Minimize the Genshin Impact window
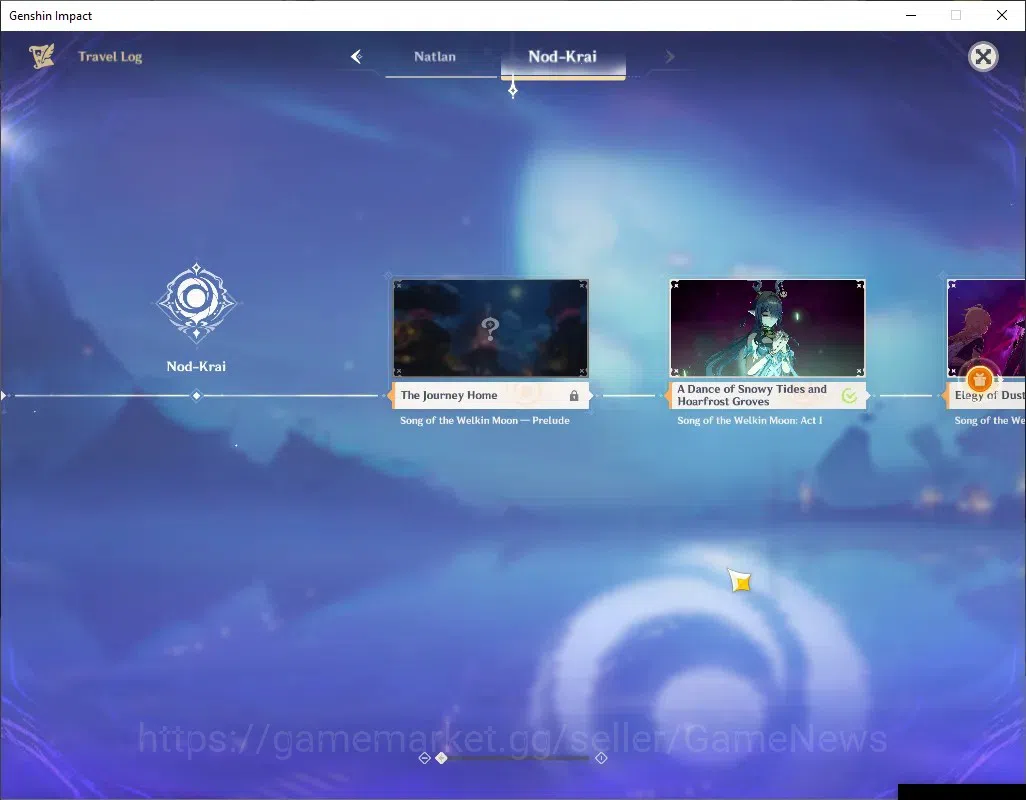The image size is (1026, 800). point(911,15)
